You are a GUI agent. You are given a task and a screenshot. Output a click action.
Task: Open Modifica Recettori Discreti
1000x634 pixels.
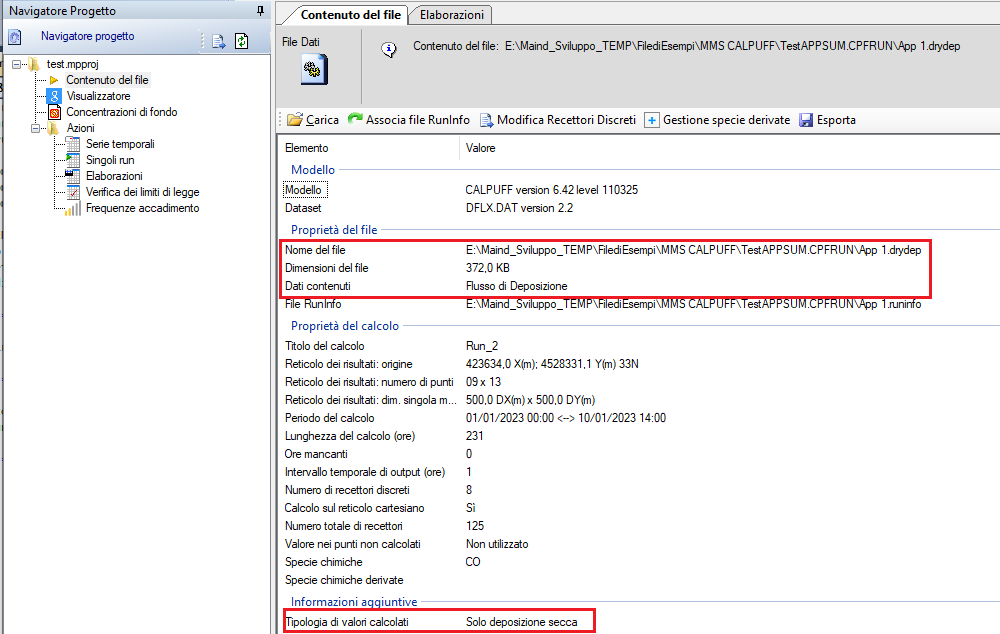pyautogui.click(x=557, y=120)
